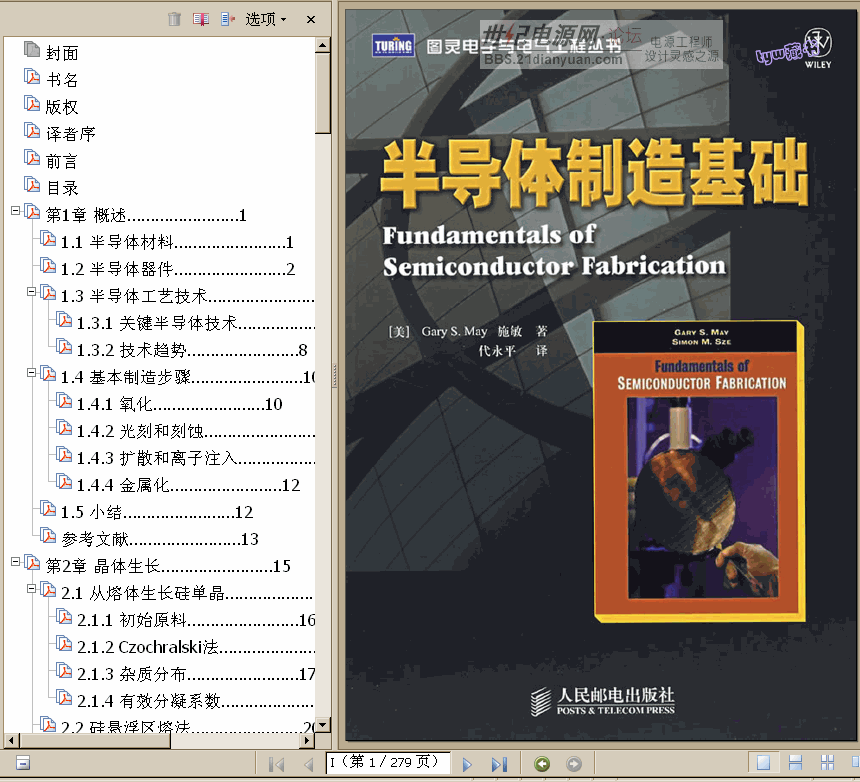Open the 选项 options dropdown
This screenshot has width=860, height=782.
[266, 19]
